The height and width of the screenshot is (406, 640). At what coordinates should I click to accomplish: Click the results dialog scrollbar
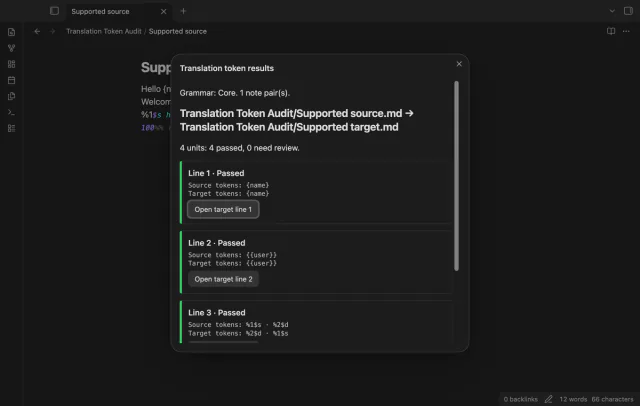click(456, 176)
